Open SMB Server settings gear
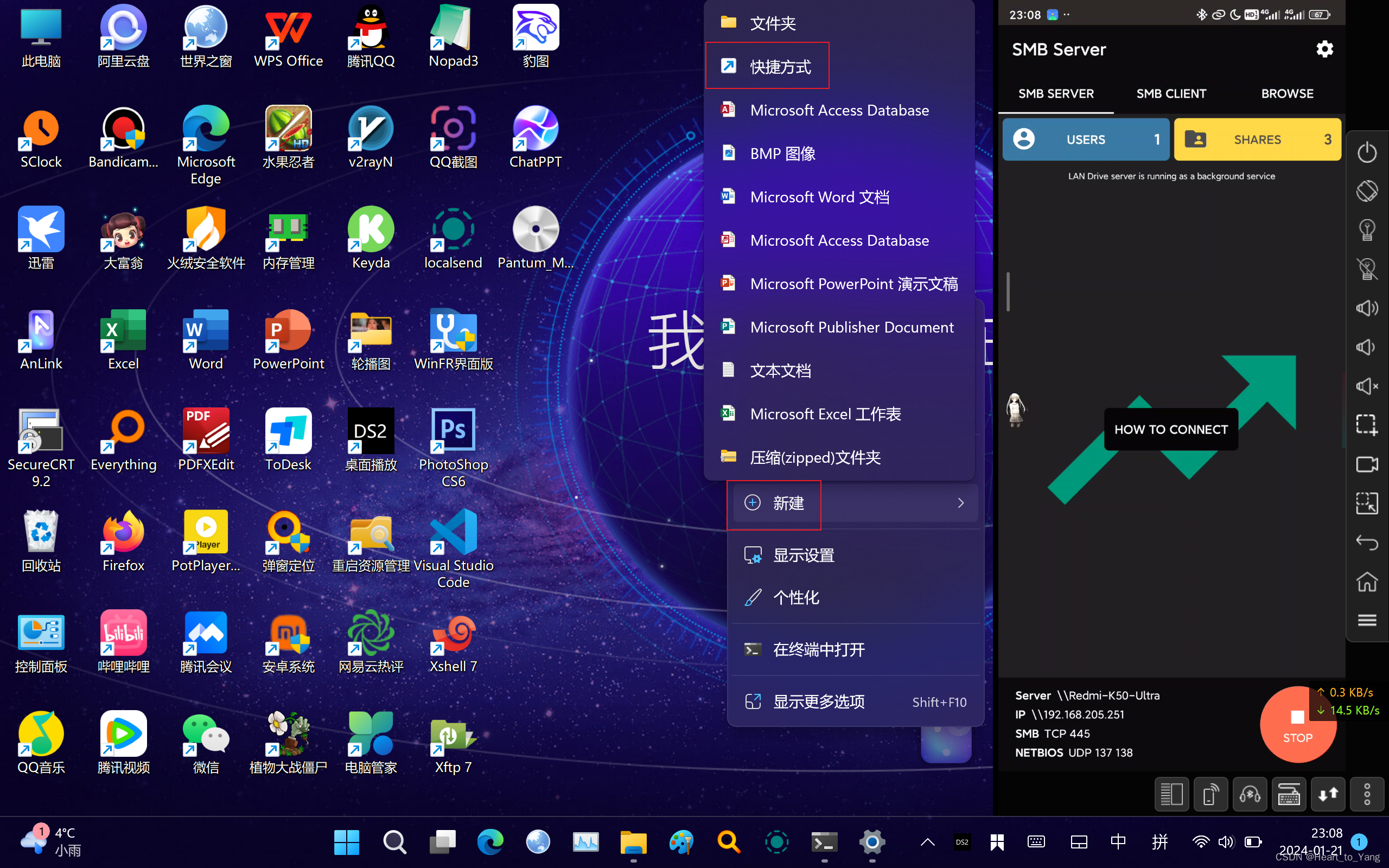 coord(1324,49)
